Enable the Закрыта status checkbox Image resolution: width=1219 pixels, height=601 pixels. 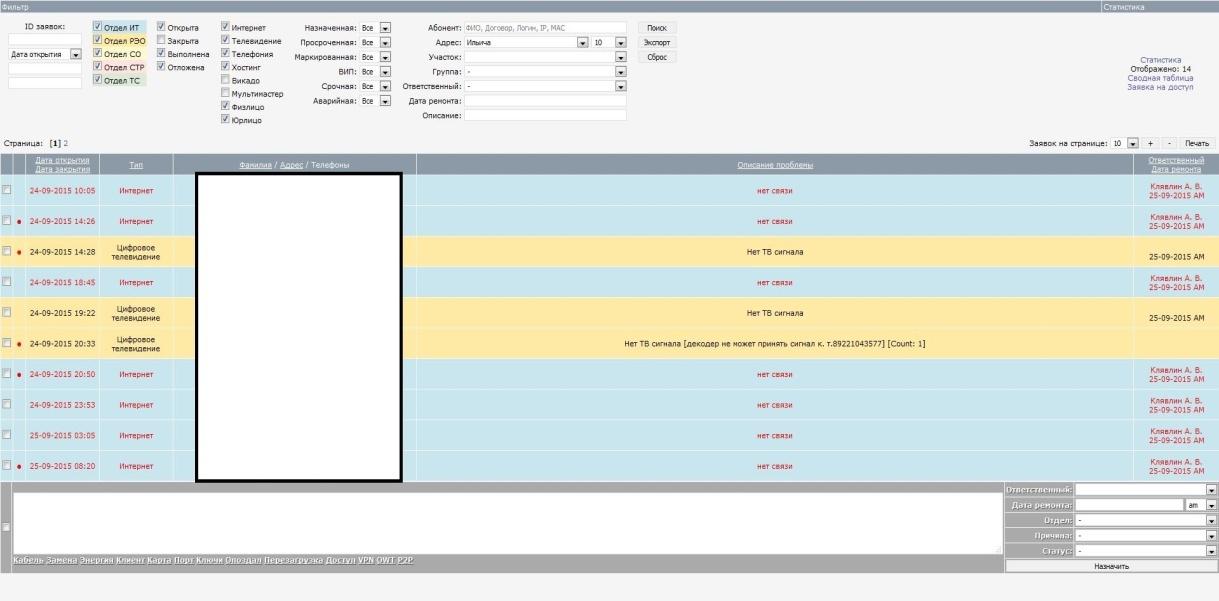(x=162, y=41)
